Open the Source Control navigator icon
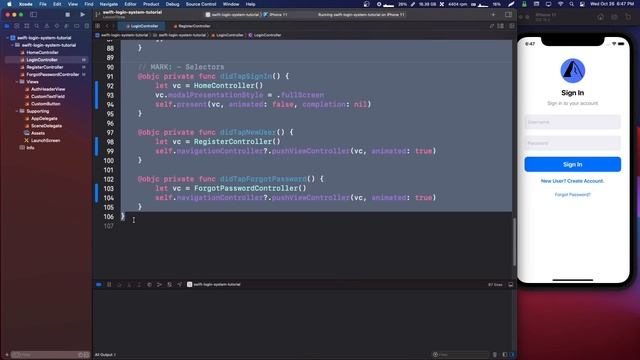Viewport: 640px width, 360px height. pyautogui.click(x=17, y=26)
